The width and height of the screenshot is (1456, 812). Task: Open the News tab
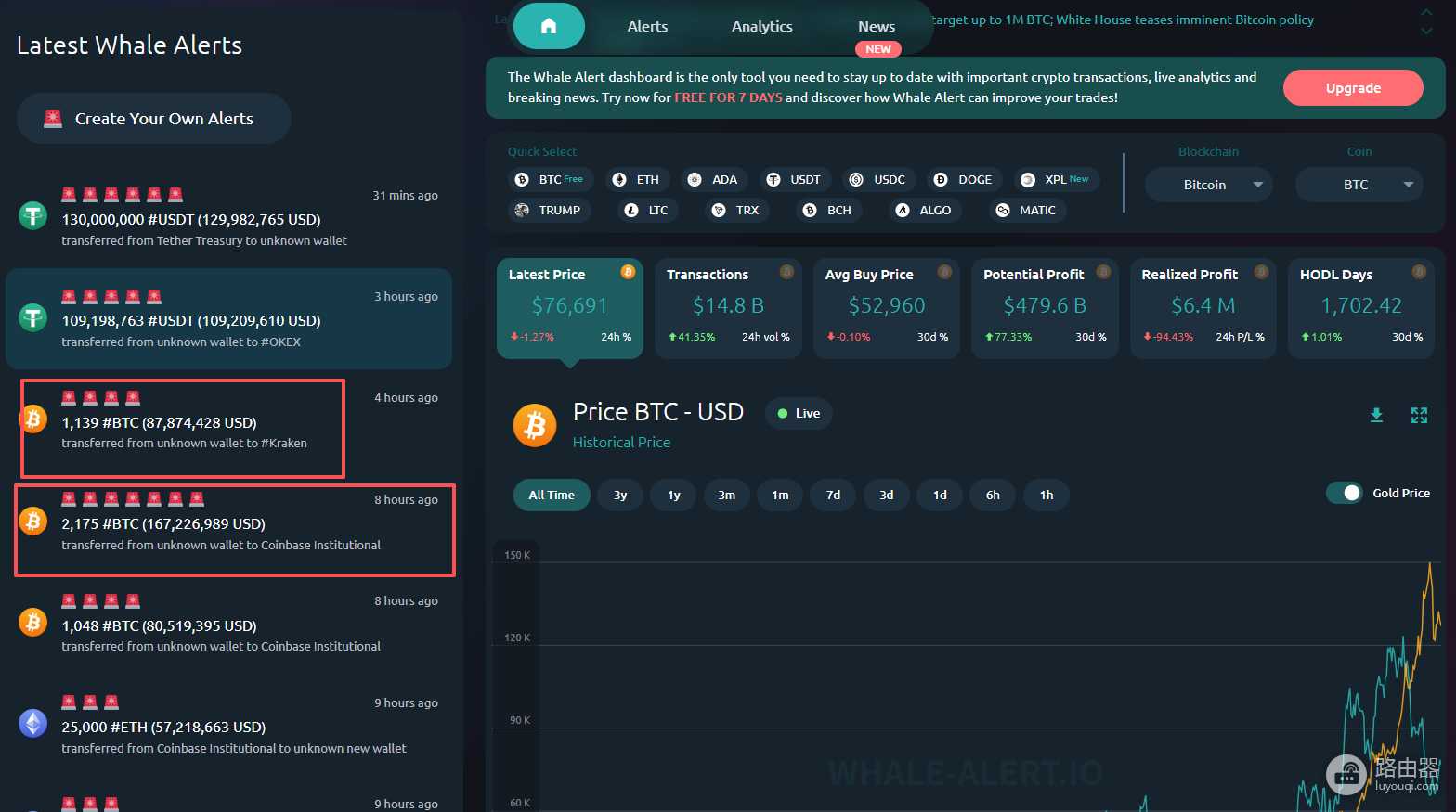coord(877,26)
